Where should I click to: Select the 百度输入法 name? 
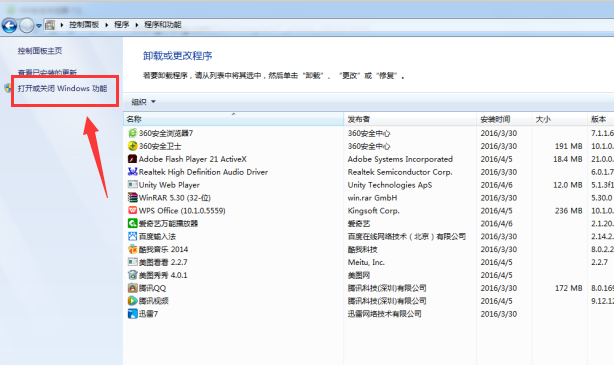[x=157, y=237]
